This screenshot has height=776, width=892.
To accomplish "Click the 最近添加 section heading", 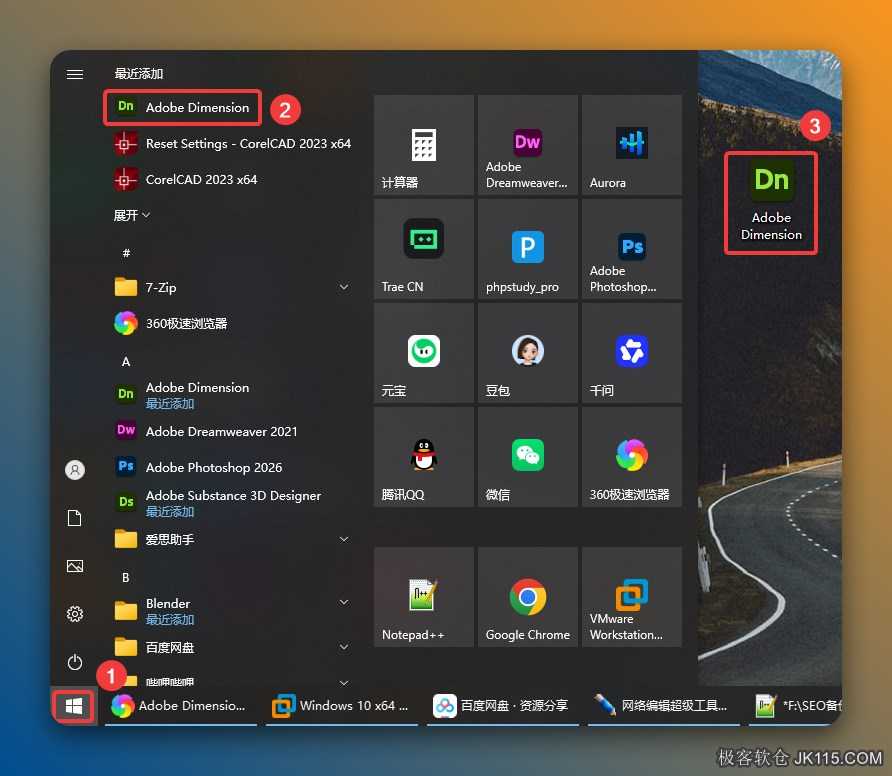I will (139, 73).
